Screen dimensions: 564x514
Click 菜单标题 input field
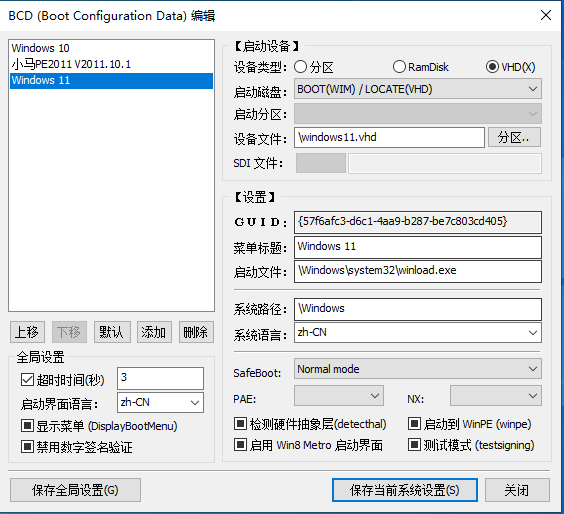tap(418, 247)
